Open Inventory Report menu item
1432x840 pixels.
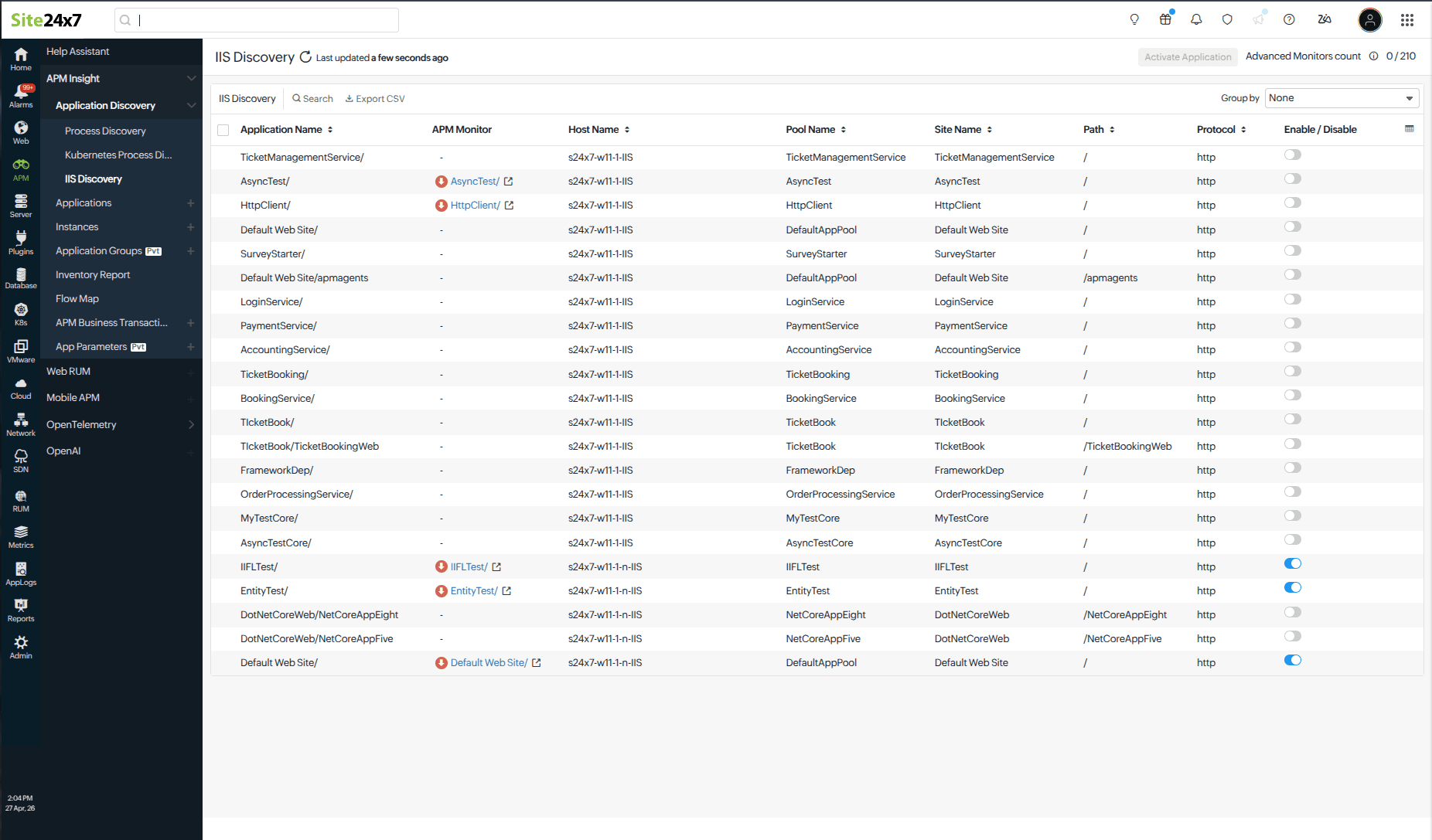93,275
